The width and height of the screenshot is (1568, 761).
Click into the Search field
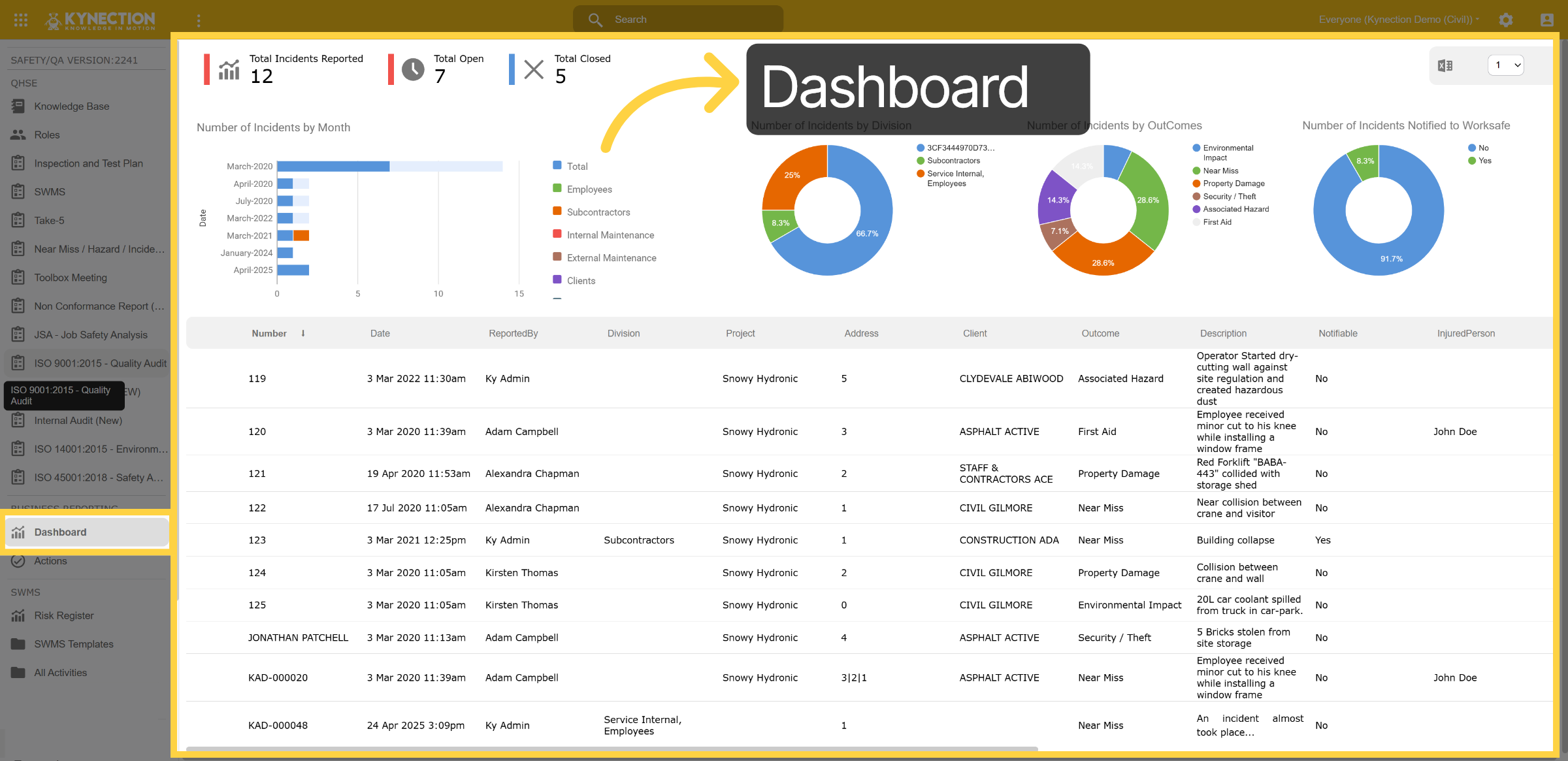pyautogui.click(x=678, y=20)
